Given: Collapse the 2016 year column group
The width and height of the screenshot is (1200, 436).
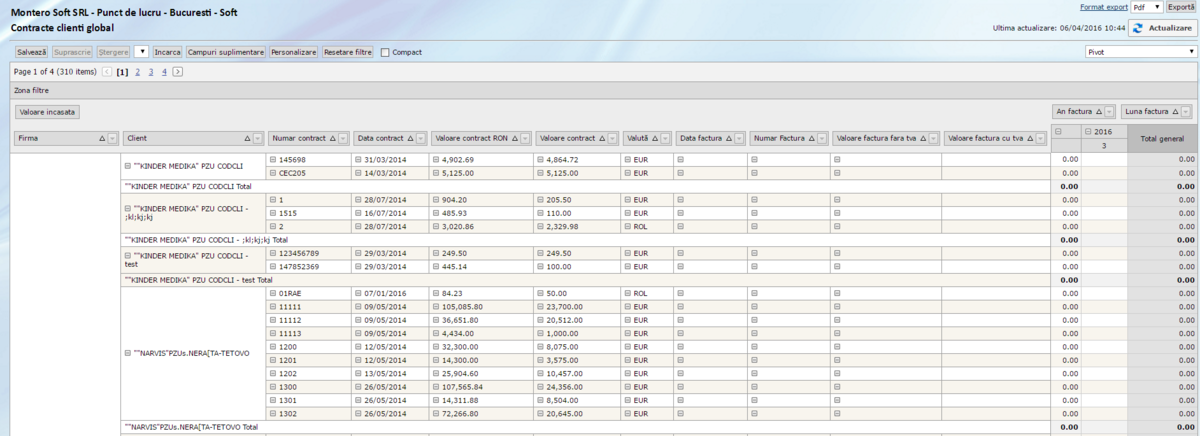Looking at the screenshot, I should pyautogui.click(x=1087, y=132).
